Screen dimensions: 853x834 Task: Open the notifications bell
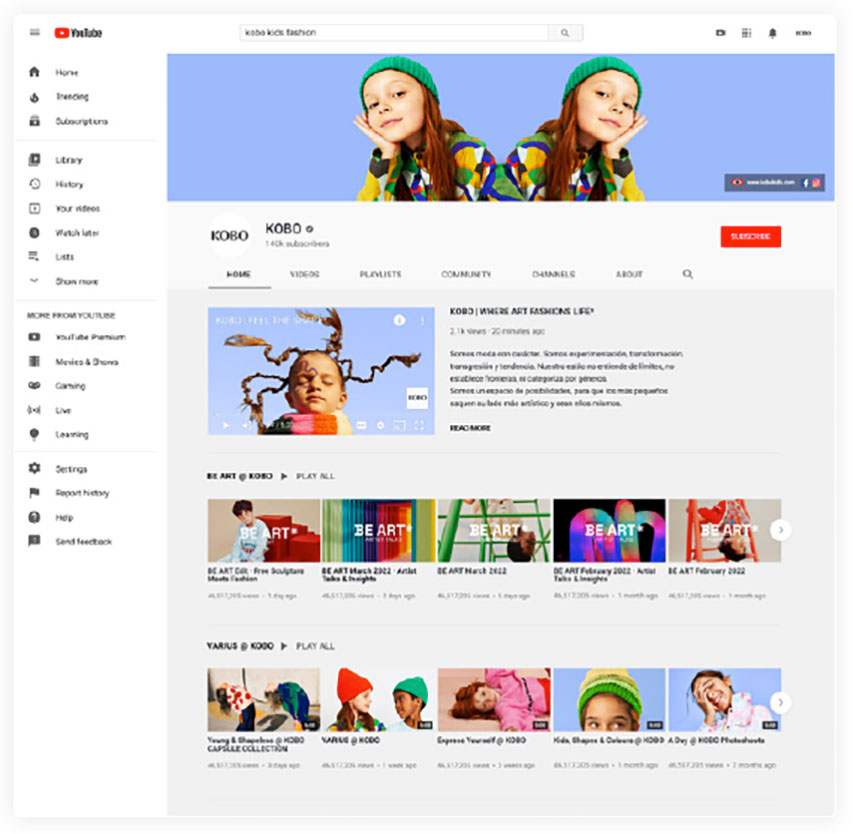772,33
